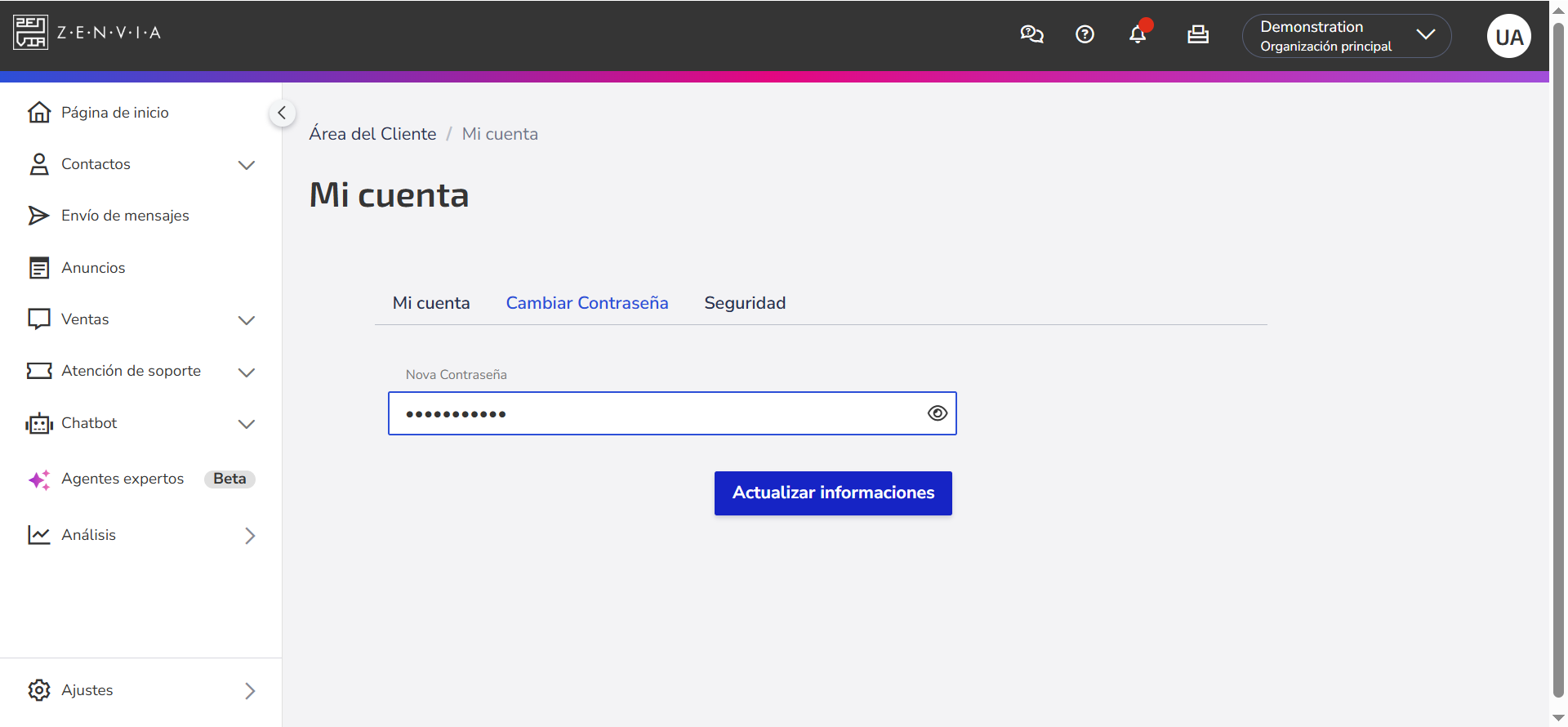Expand the Chatbot submenu chevron
This screenshot has width=1568, height=727.
(247, 424)
